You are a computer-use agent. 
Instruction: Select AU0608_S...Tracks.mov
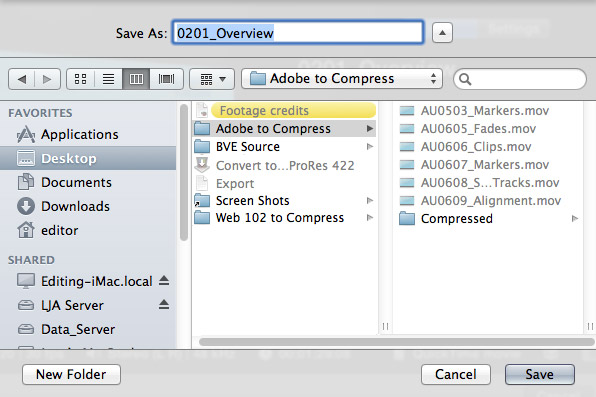pyautogui.click(x=487, y=183)
